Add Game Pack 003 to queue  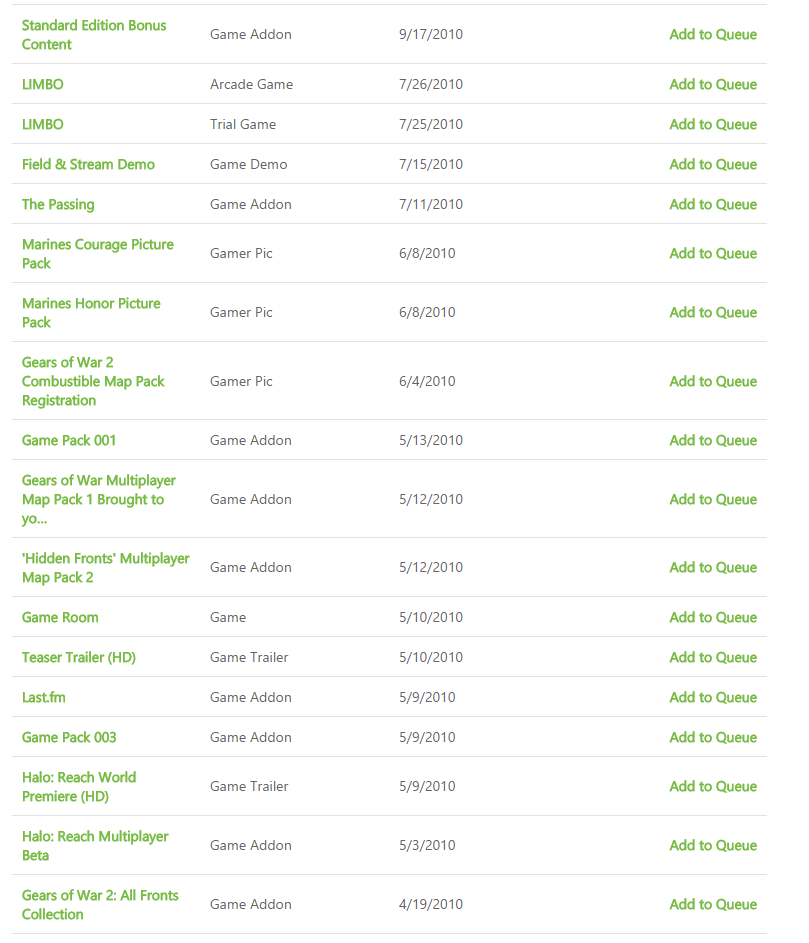click(x=713, y=737)
